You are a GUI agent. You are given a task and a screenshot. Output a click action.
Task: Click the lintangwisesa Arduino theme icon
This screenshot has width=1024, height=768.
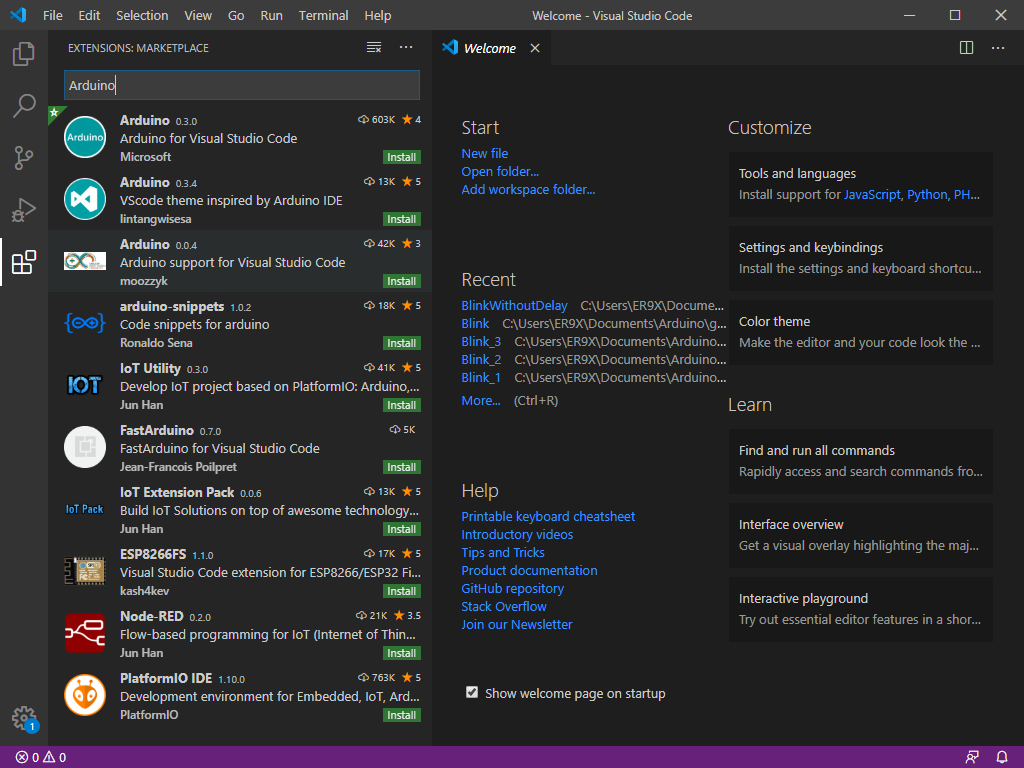[x=85, y=199]
